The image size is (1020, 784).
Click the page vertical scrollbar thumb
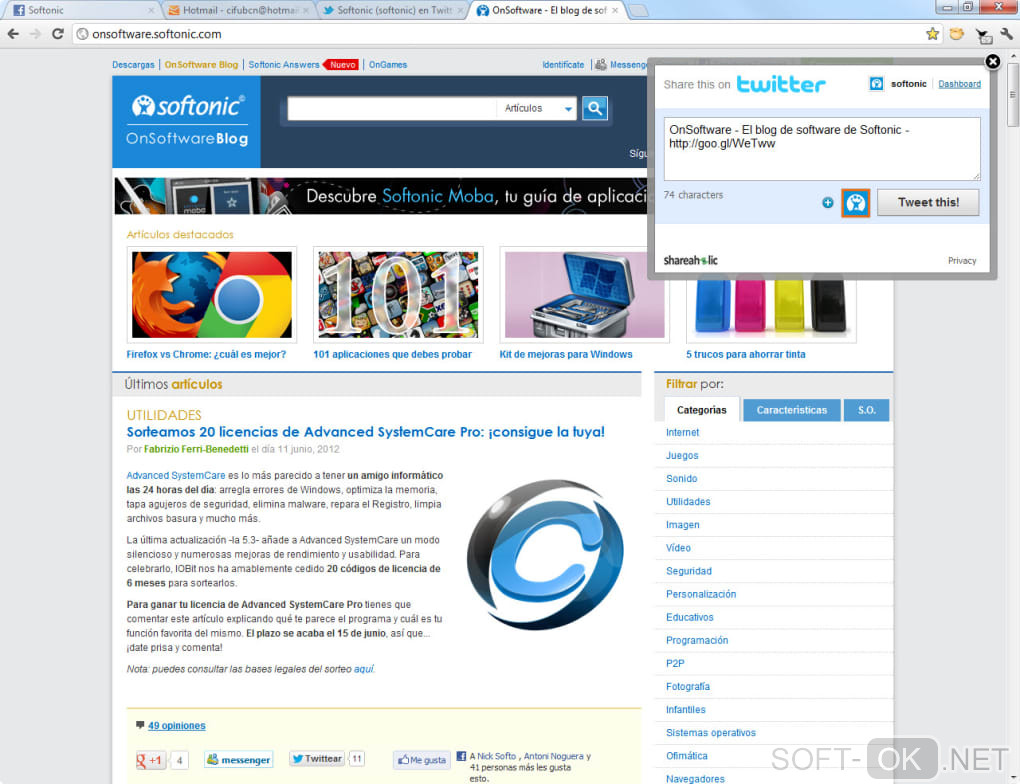1012,95
